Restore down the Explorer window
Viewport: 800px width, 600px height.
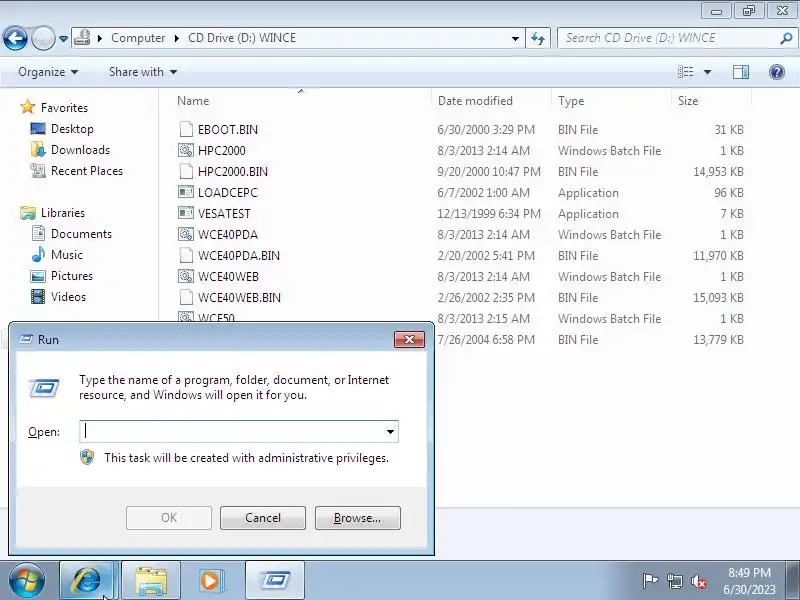coord(749,11)
